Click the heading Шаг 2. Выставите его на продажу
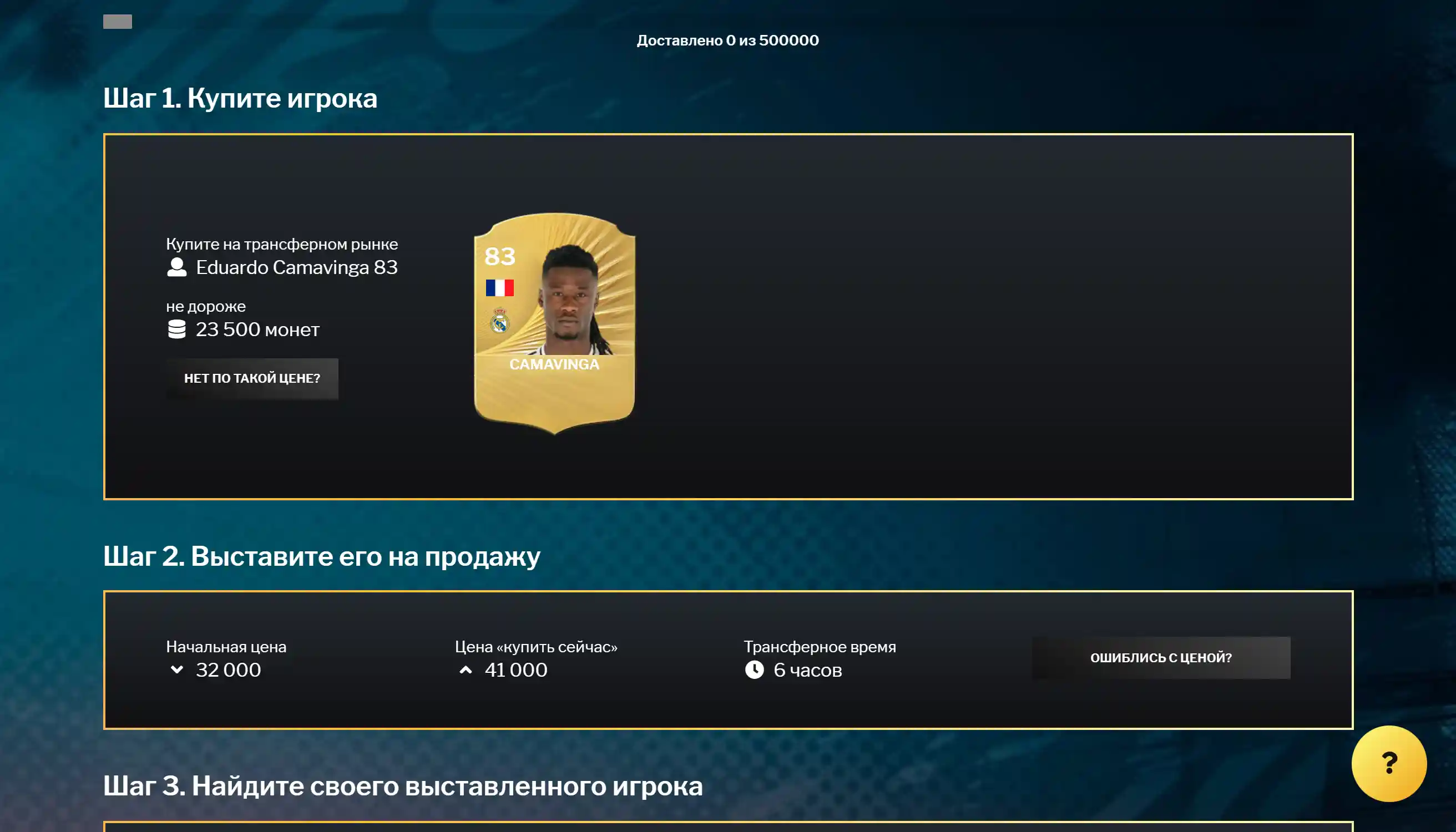Screen dimensions: 1456x832 321,556
